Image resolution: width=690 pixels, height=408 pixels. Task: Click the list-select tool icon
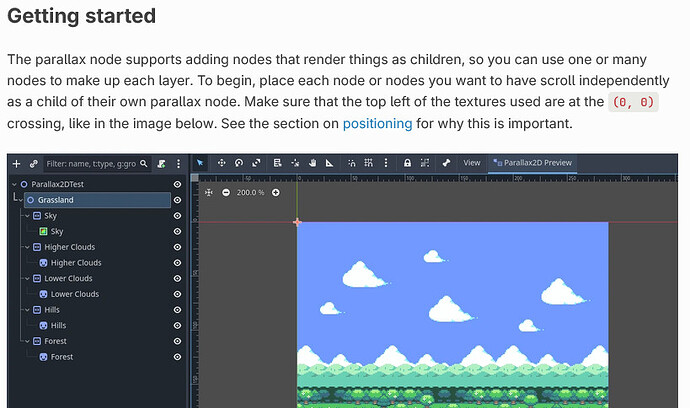click(x=277, y=163)
